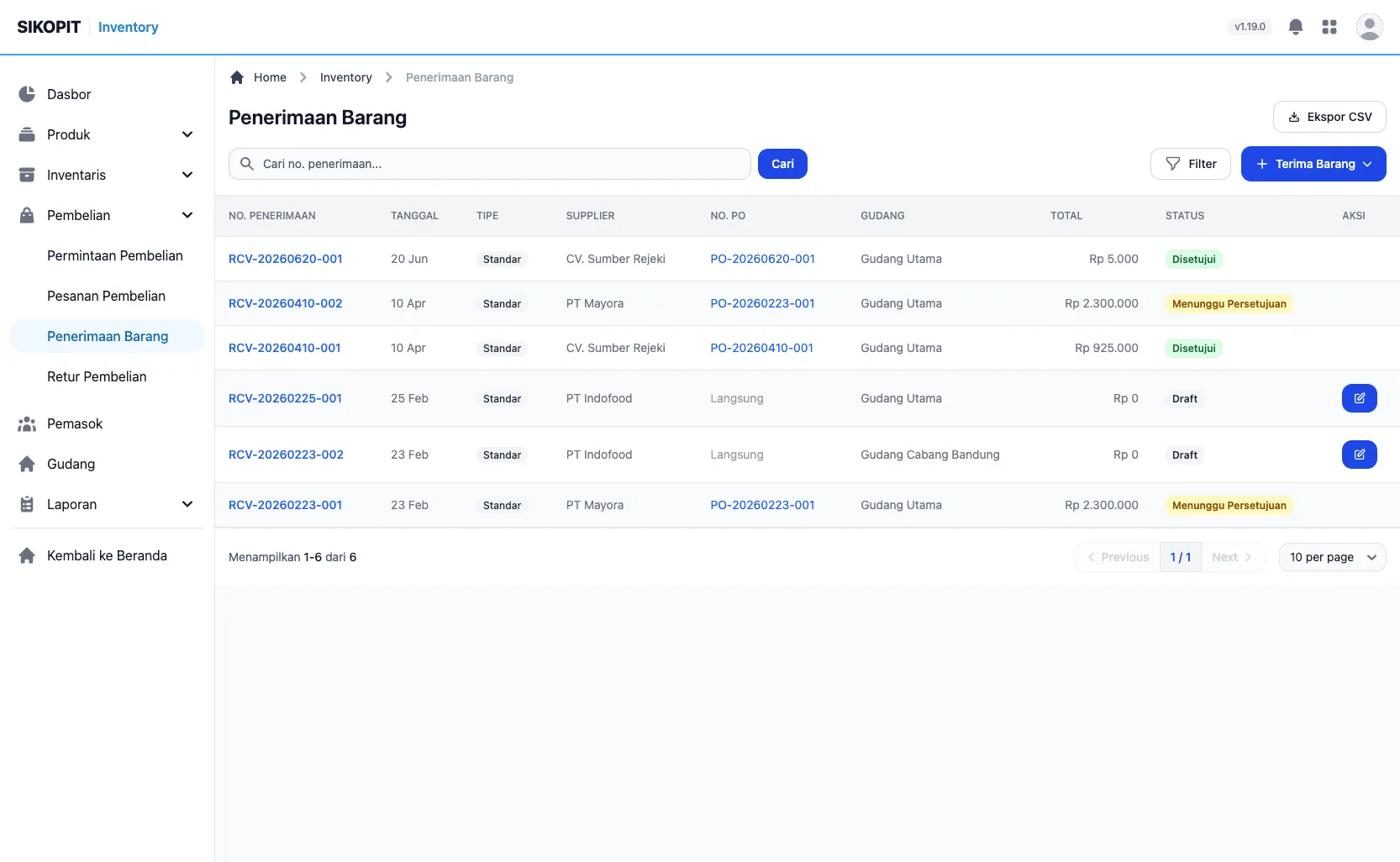1400x862 pixels.
Task: Open purchase order PO-20260410-001
Action: tap(762, 348)
